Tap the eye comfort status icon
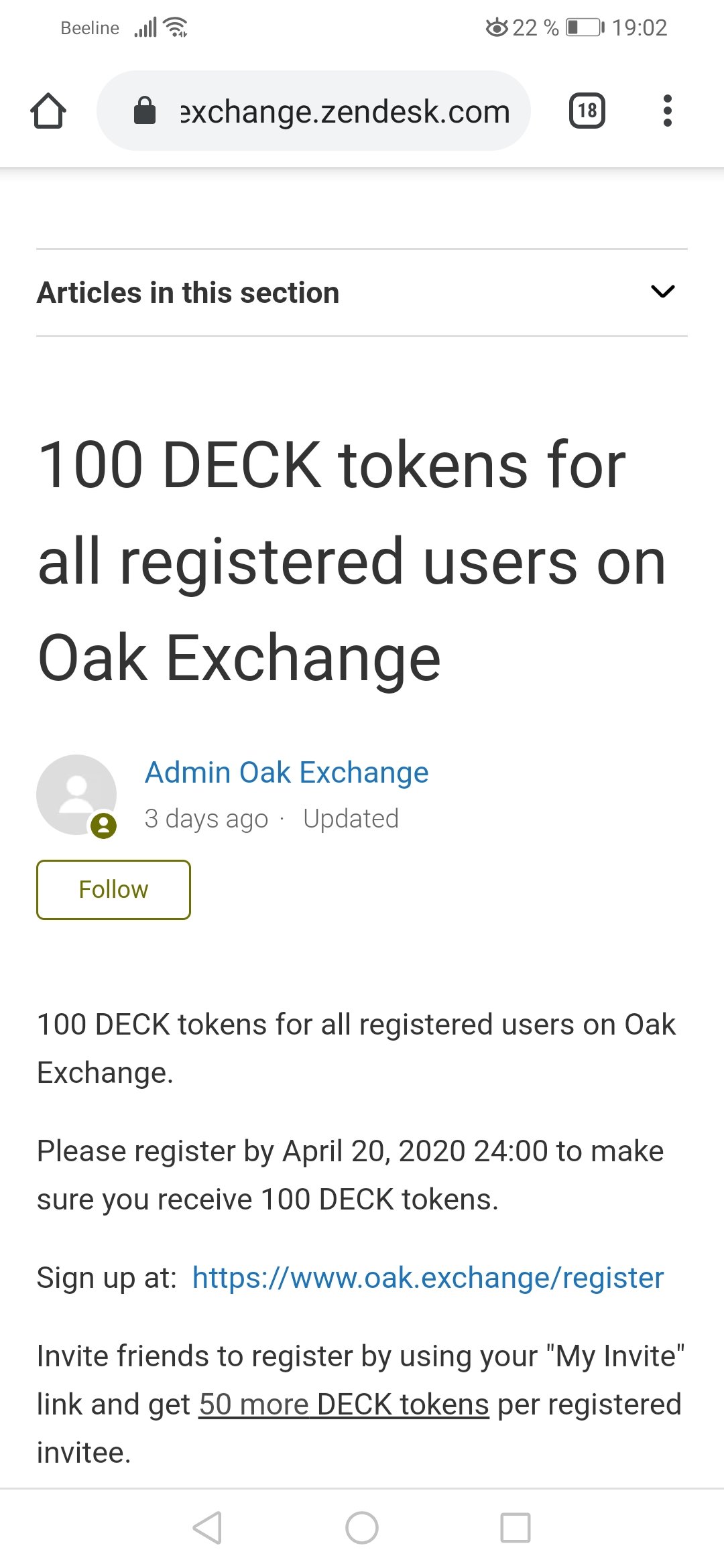The width and height of the screenshot is (724, 1568). click(497, 27)
